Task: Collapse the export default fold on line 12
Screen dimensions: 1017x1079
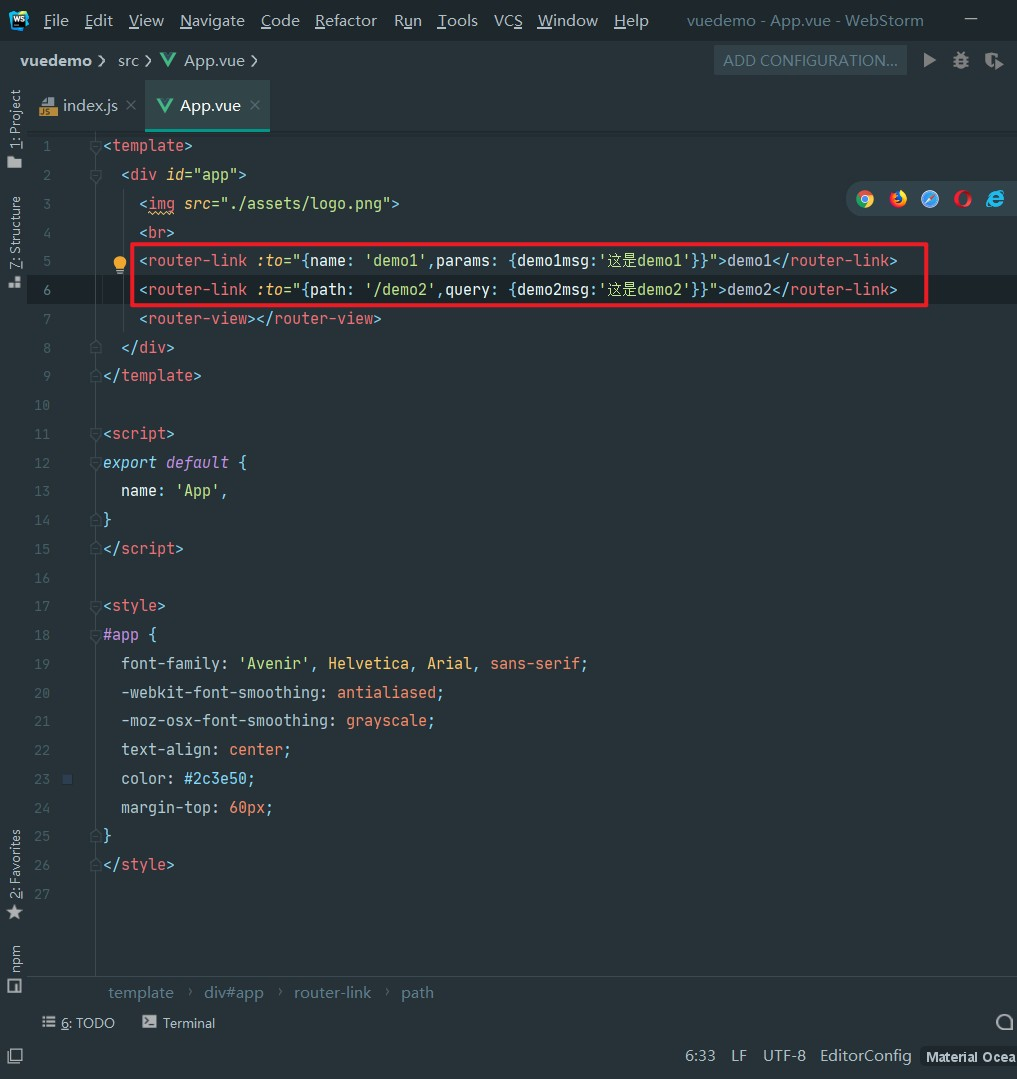Action: 96,463
